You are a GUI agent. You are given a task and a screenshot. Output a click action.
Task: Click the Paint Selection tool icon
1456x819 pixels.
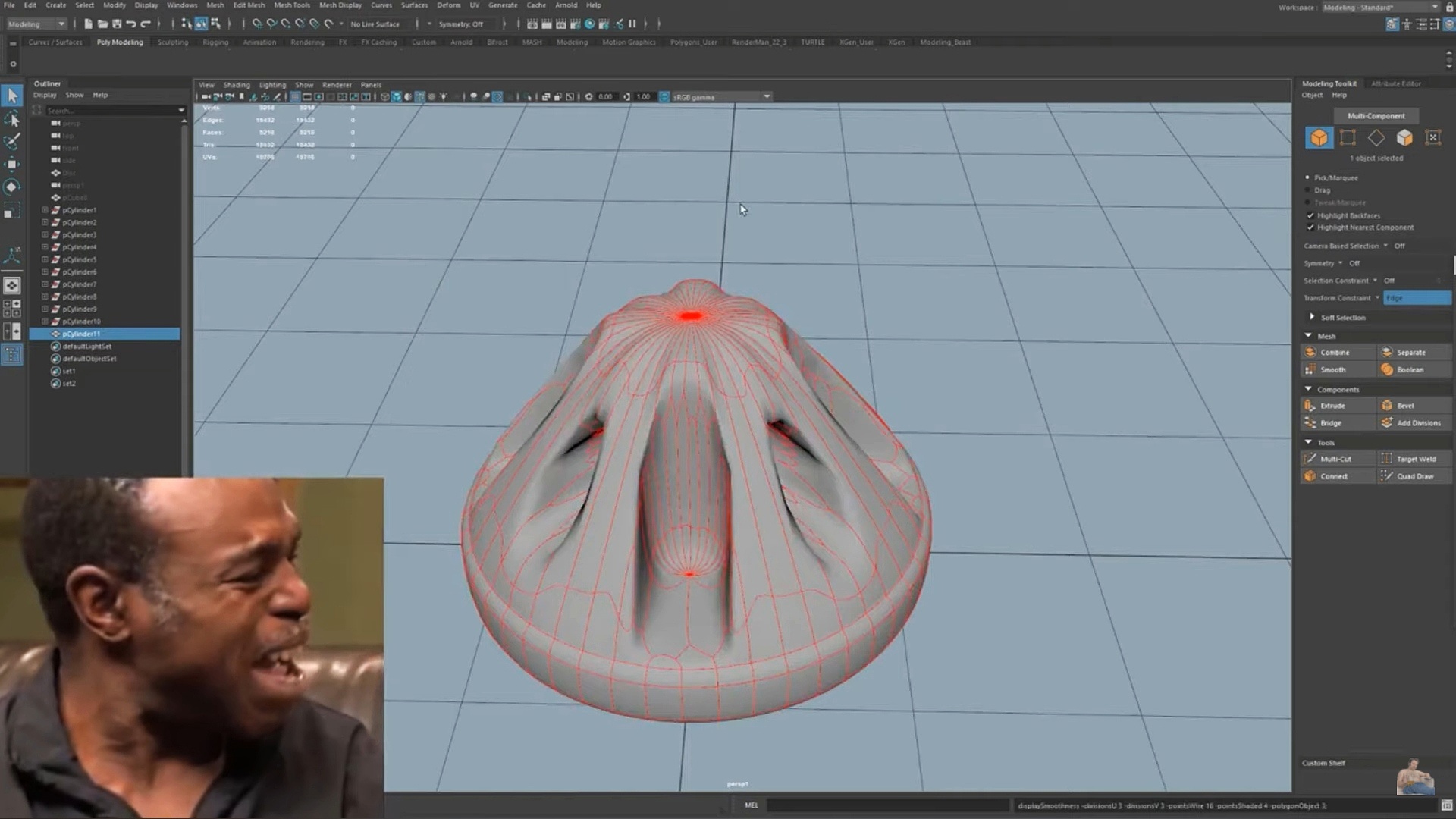12,141
